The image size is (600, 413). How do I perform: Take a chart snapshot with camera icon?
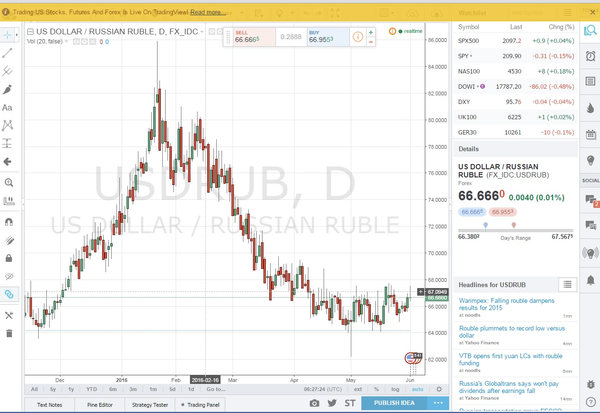(x=315, y=403)
